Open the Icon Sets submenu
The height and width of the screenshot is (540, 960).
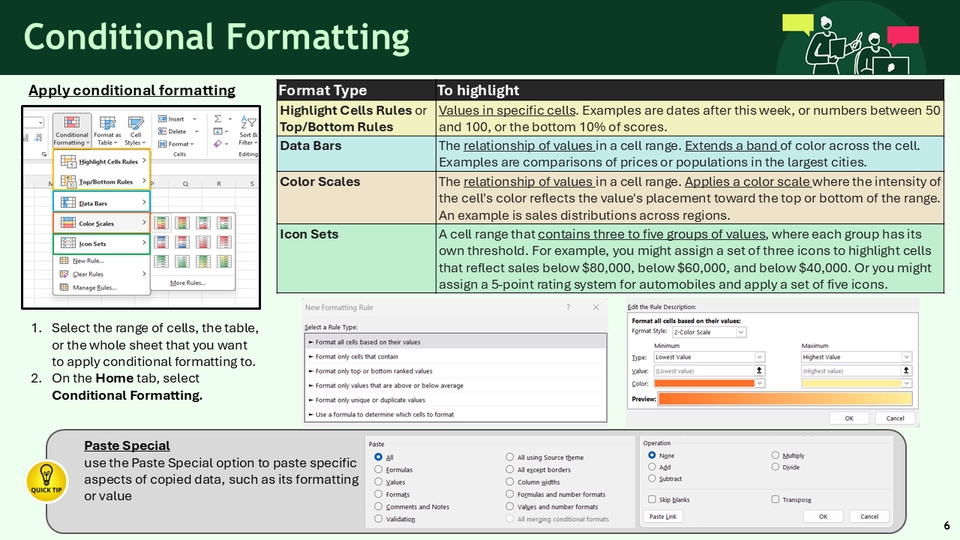click(x=102, y=243)
